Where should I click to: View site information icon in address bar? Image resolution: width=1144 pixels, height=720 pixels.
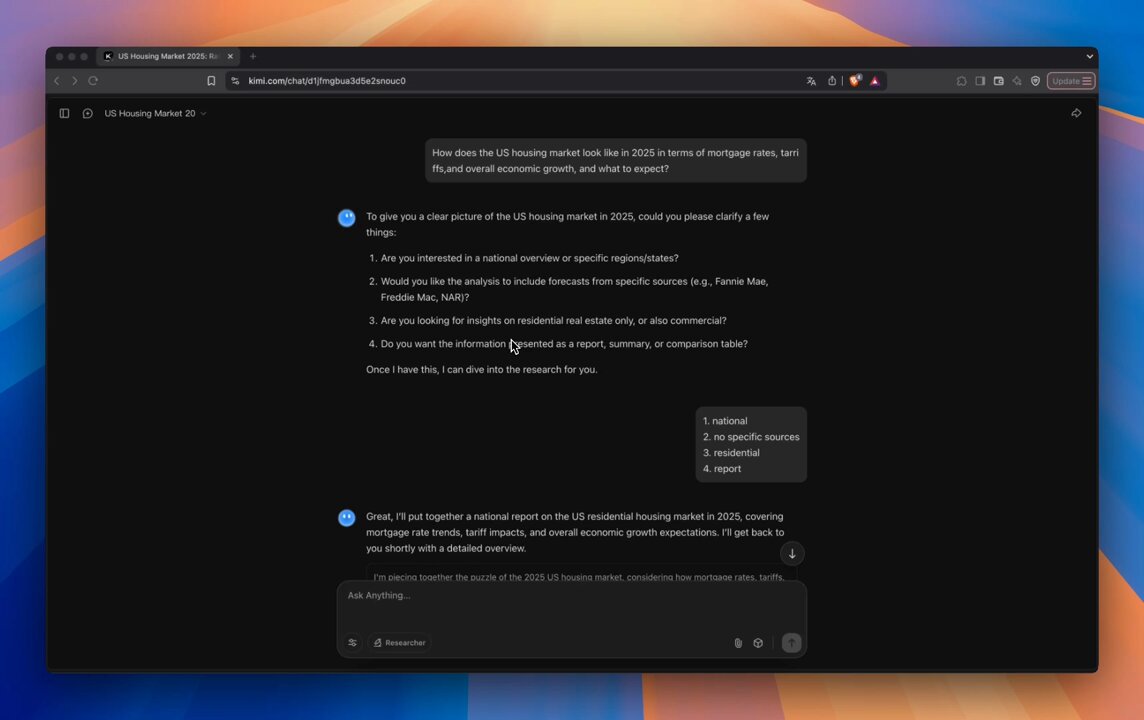(235, 81)
